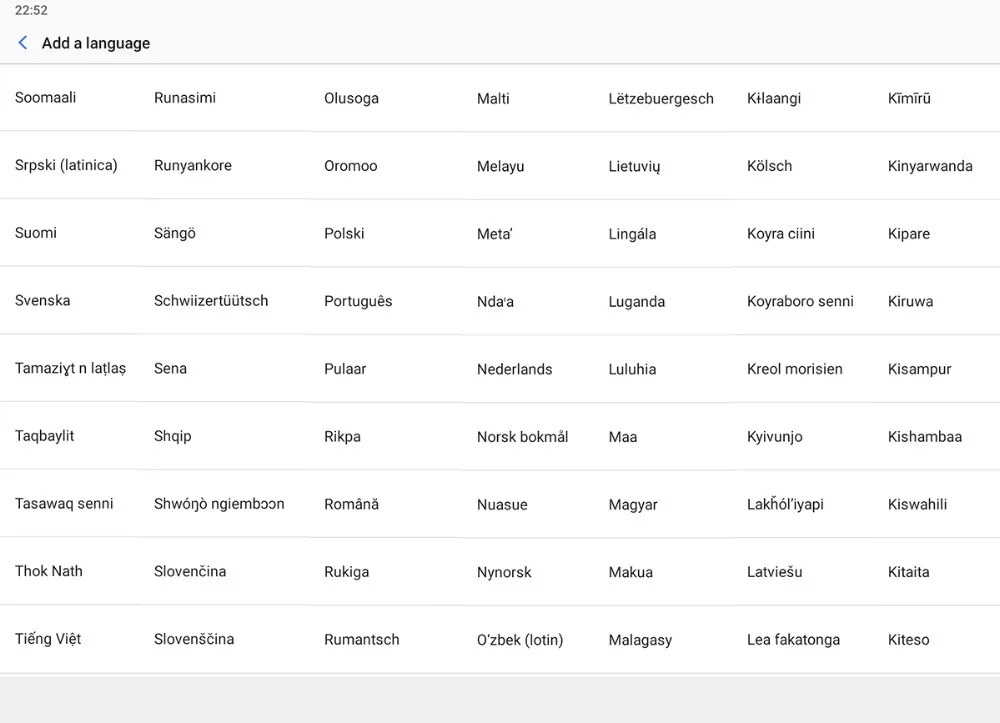Screen dimensions: 1000x723
Task: Select Latviešu language
Action: point(774,572)
